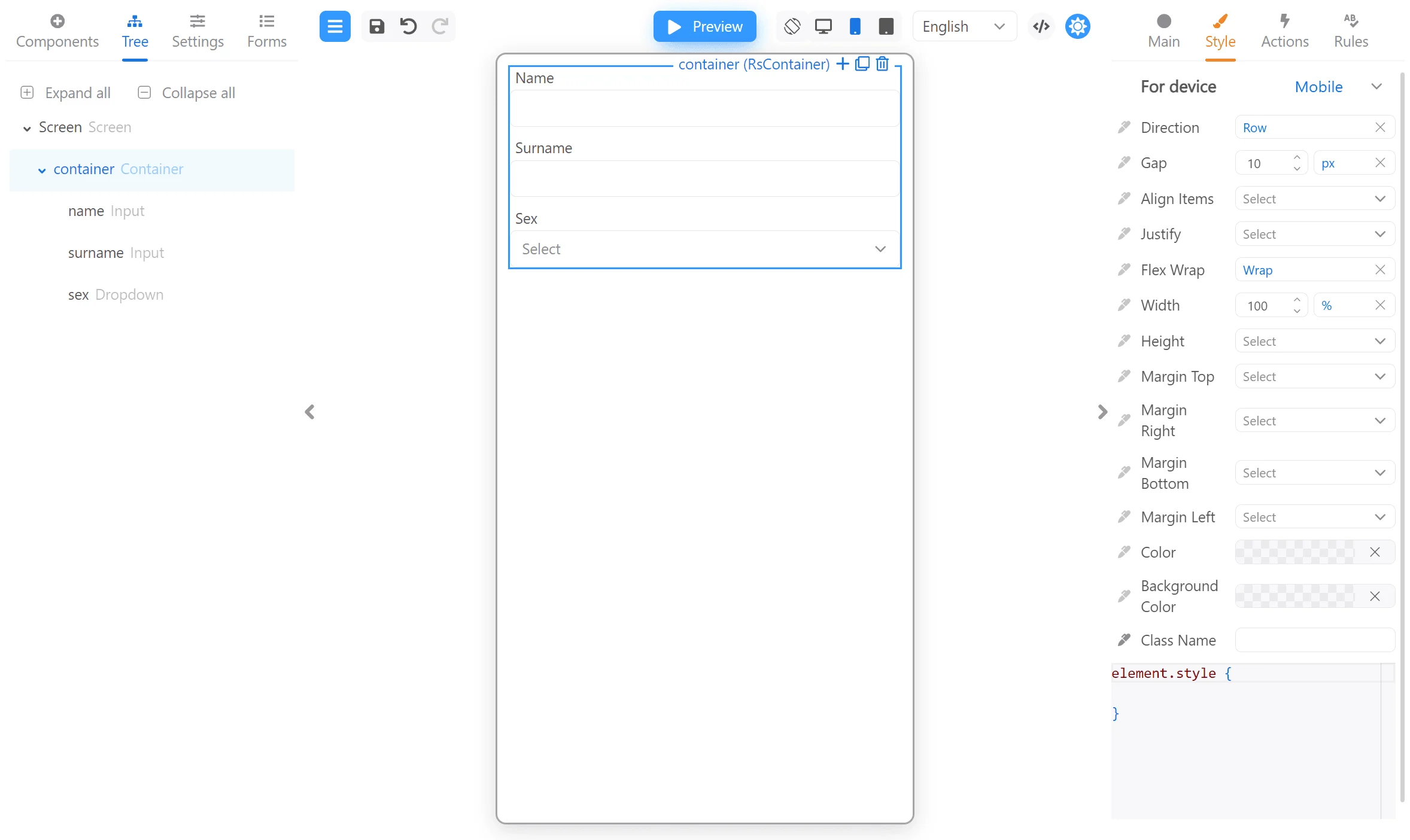Open the Margin Left select dropdown
The image size is (1410, 840).
tap(1314, 517)
